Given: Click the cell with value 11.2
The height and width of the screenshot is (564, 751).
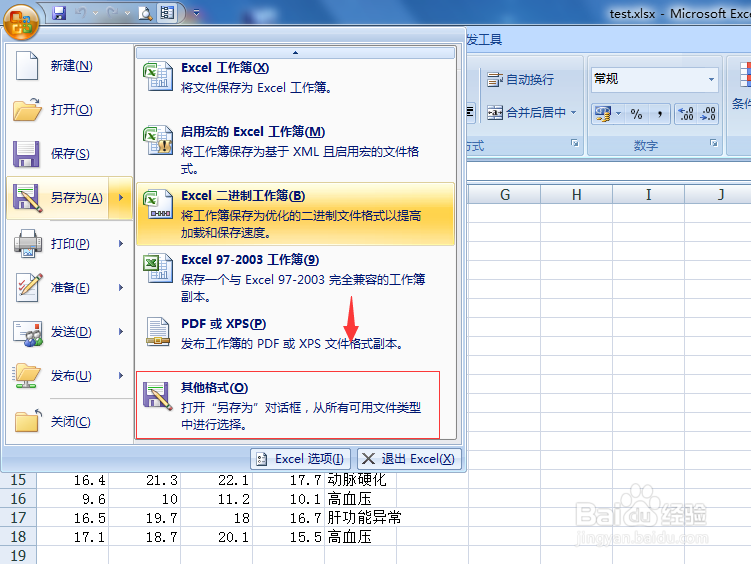Looking at the screenshot, I should click(216, 498).
